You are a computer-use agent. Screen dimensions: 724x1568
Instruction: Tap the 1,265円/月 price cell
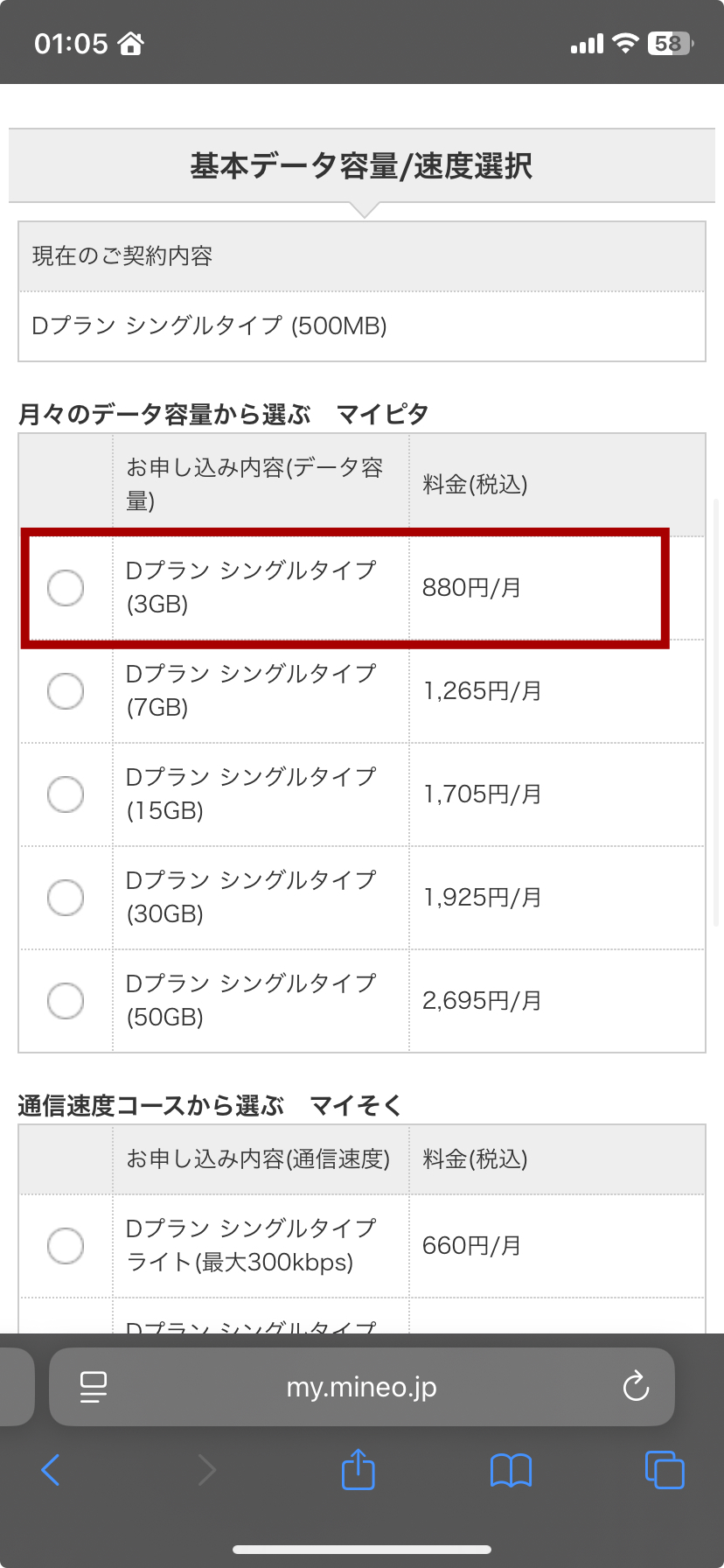483,691
